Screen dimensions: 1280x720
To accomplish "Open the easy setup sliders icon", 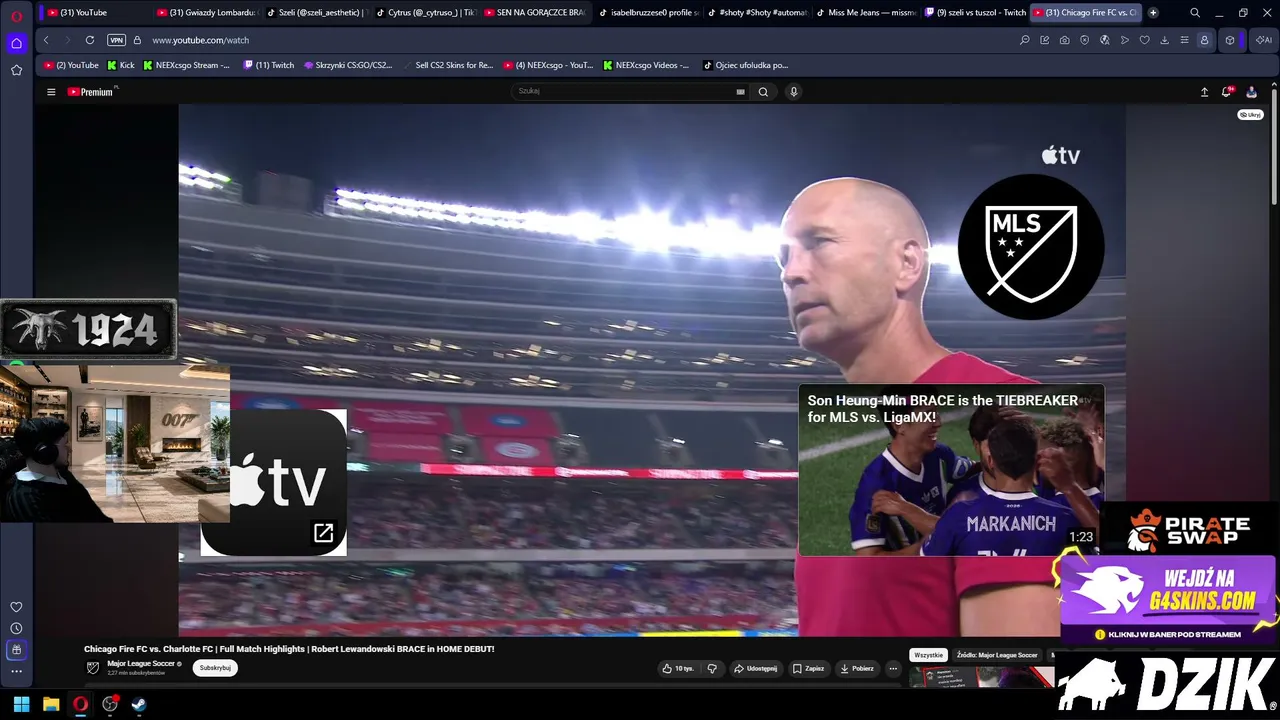I will (x=1184, y=40).
